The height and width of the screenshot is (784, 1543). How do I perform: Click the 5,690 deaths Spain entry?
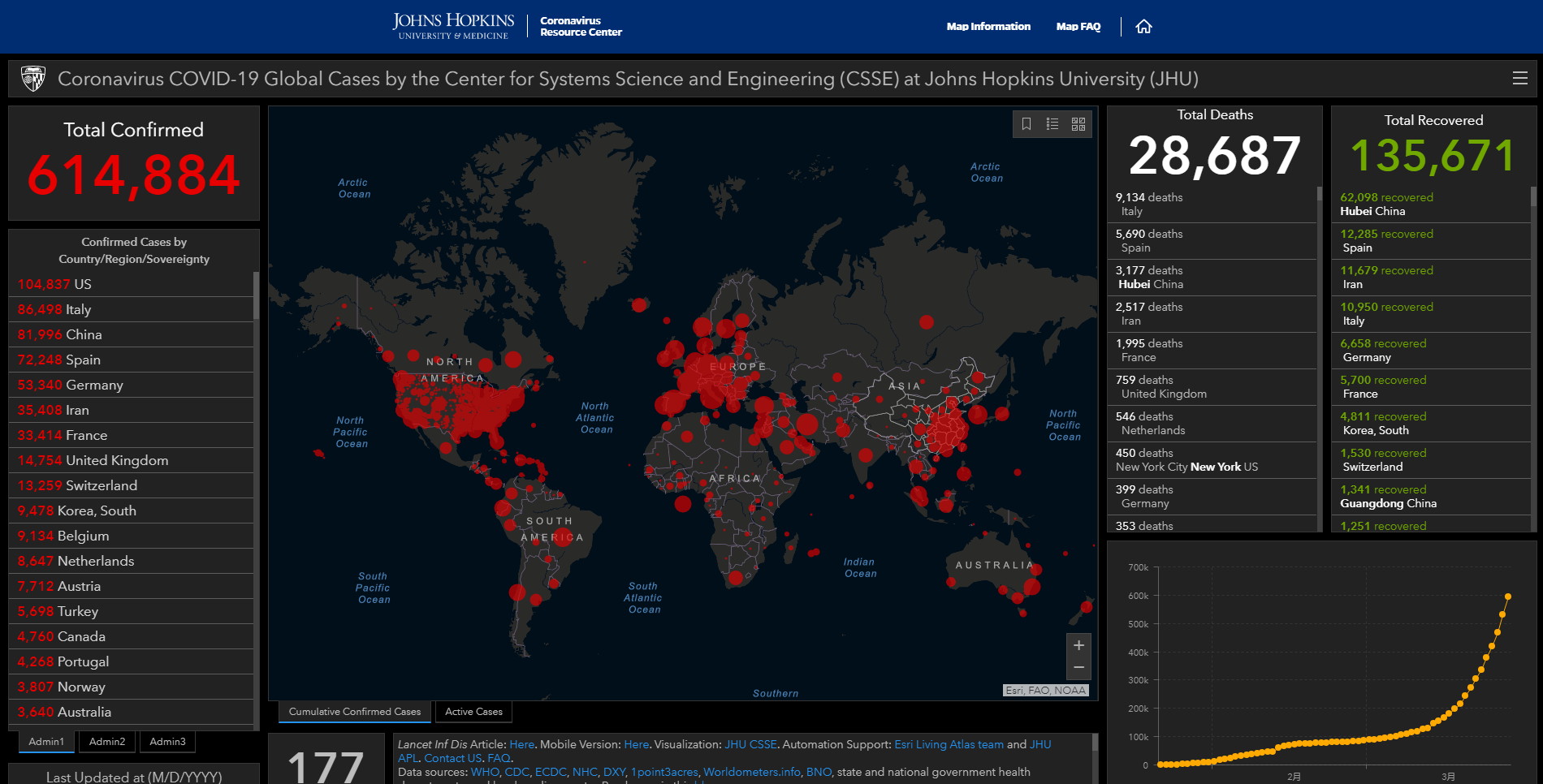click(1212, 241)
